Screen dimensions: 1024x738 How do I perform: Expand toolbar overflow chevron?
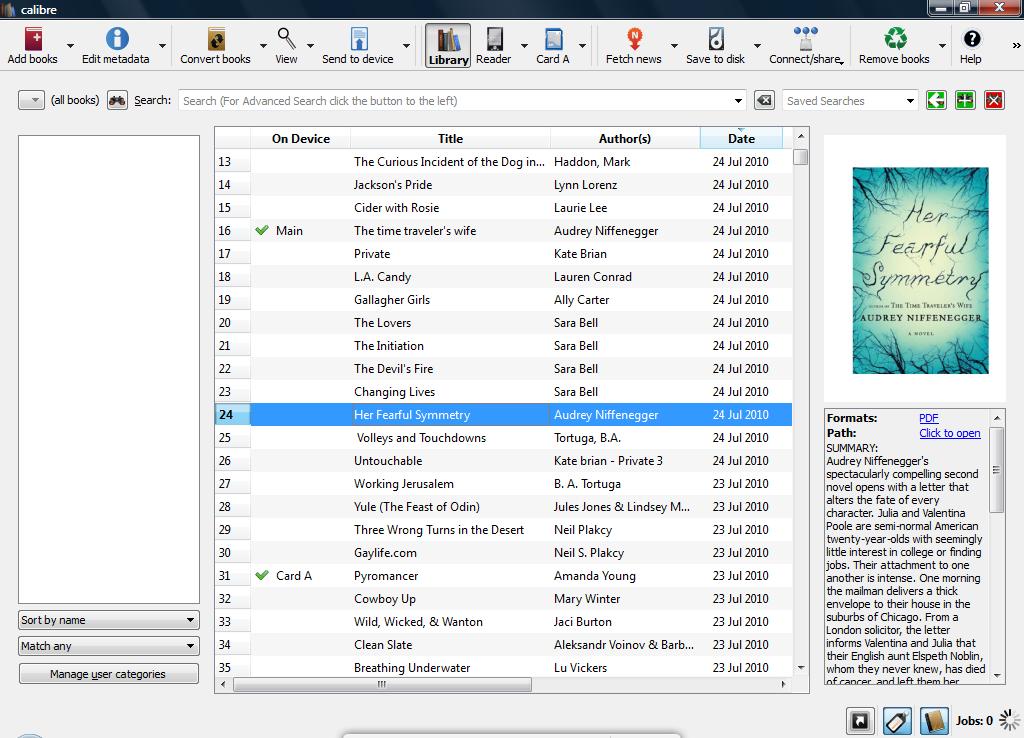click(x=1016, y=46)
